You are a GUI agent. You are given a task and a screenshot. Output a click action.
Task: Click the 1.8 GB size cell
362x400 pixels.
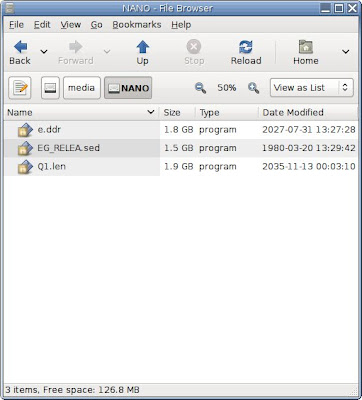click(179, 130)
